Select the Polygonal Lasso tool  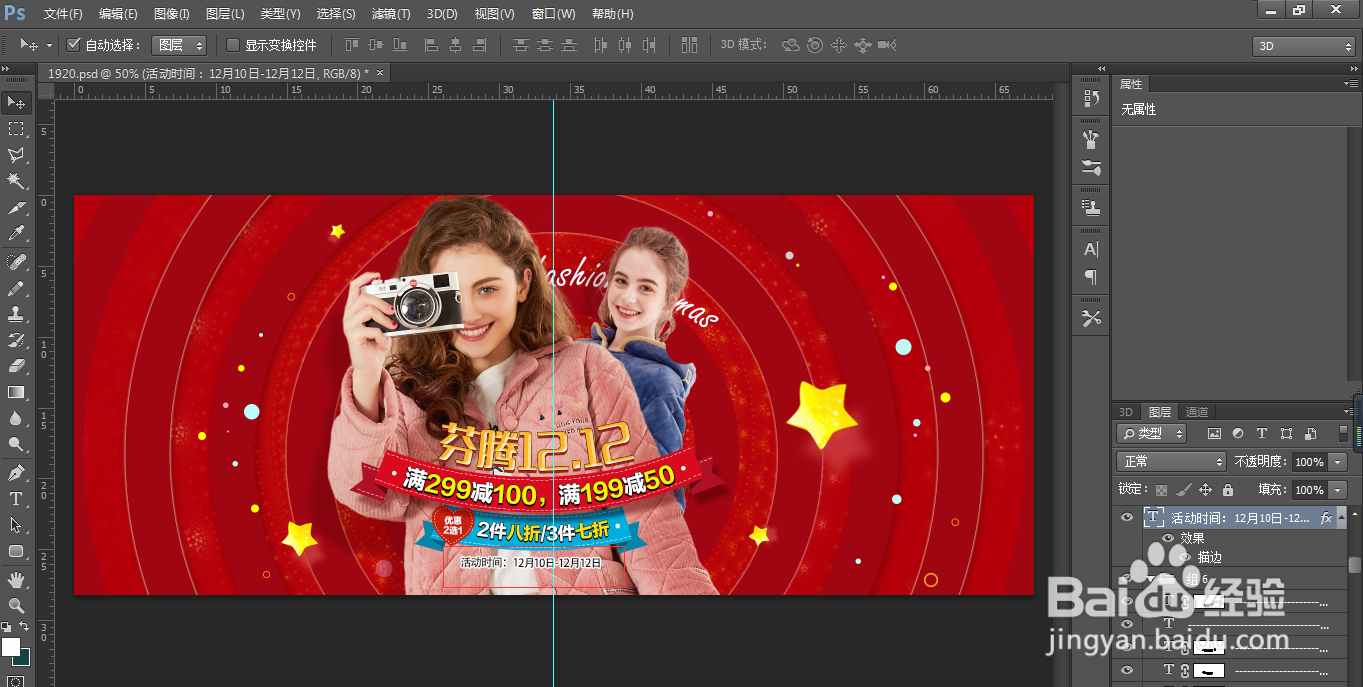16,155
